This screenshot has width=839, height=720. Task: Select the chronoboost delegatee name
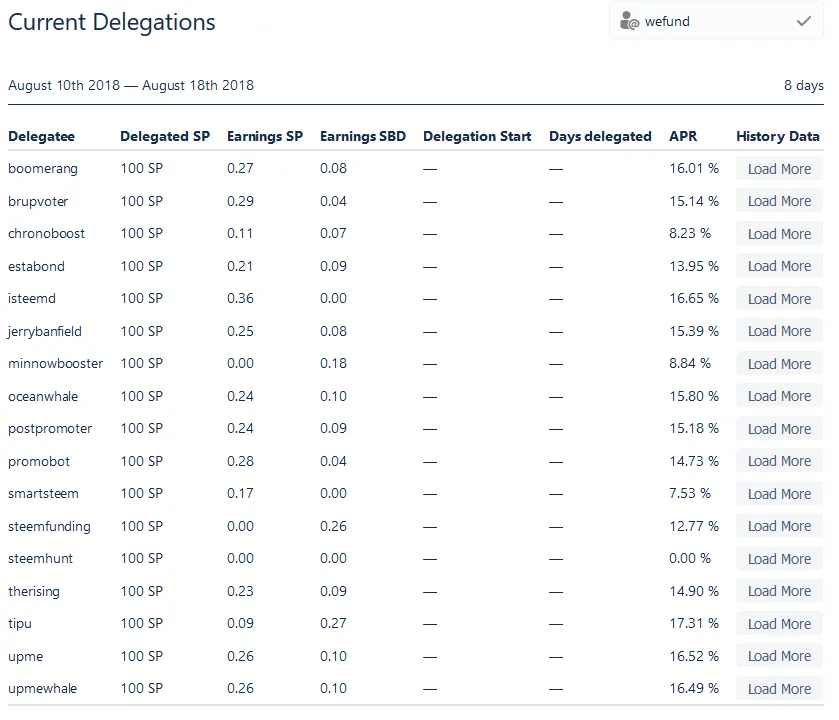46,234
